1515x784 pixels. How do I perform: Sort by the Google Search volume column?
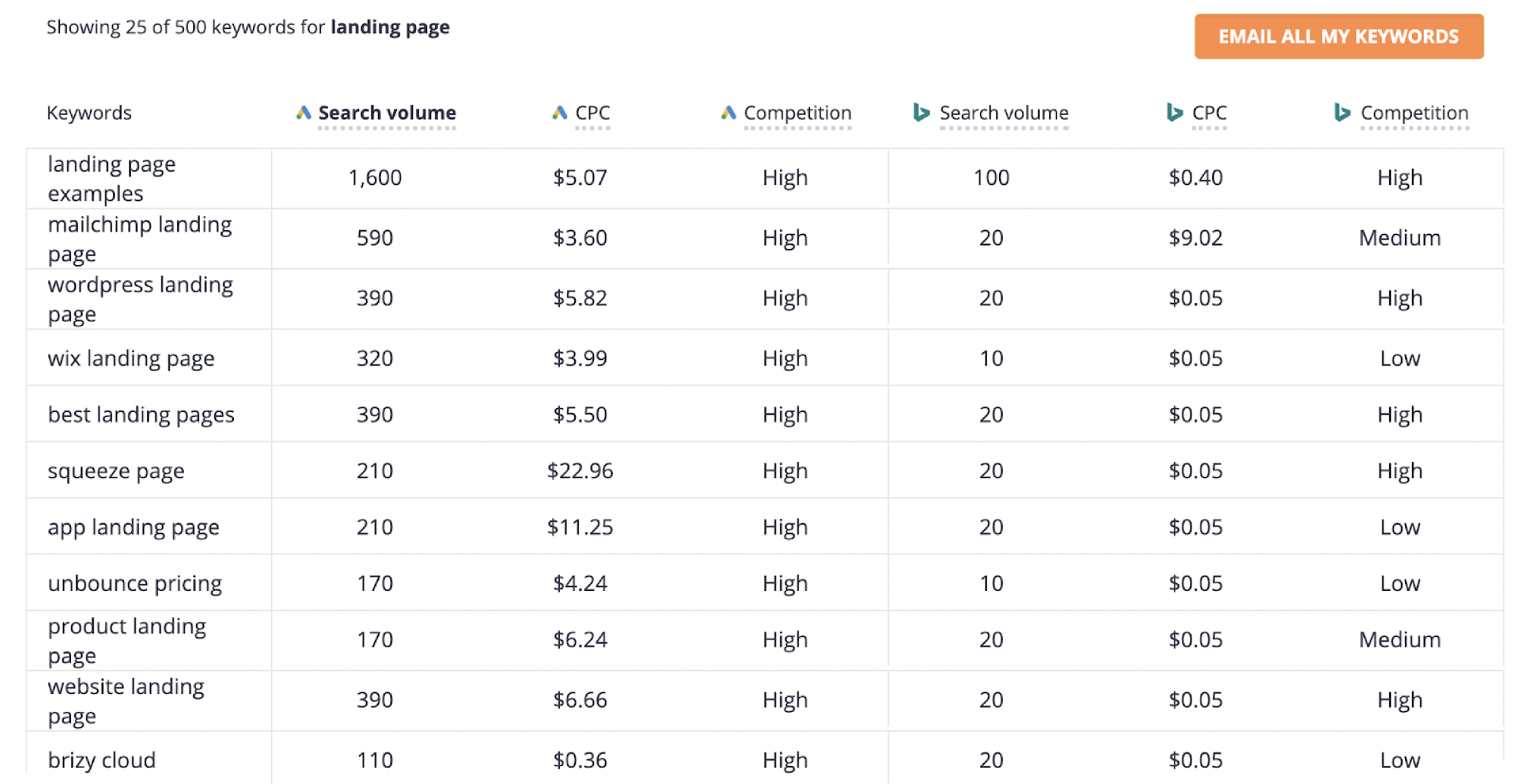click(x=386, y=112)
